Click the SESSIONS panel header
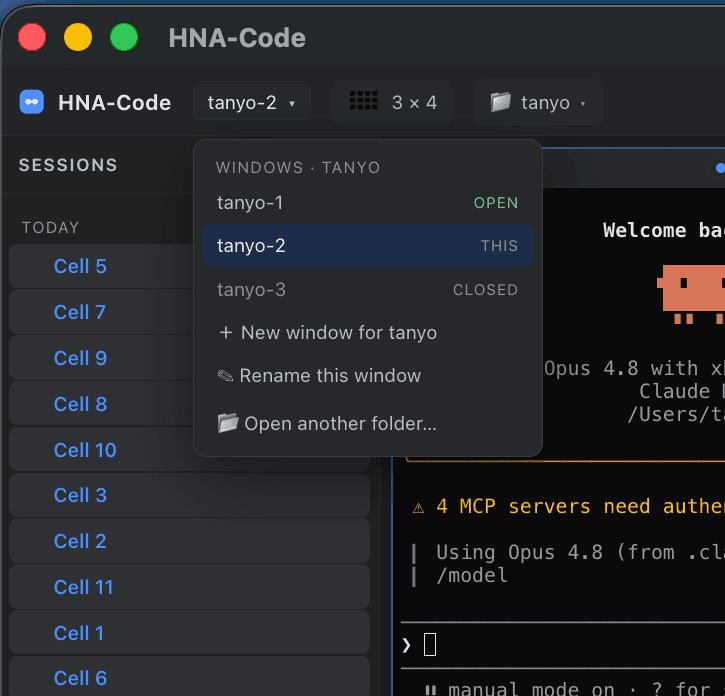 point(68,165)
